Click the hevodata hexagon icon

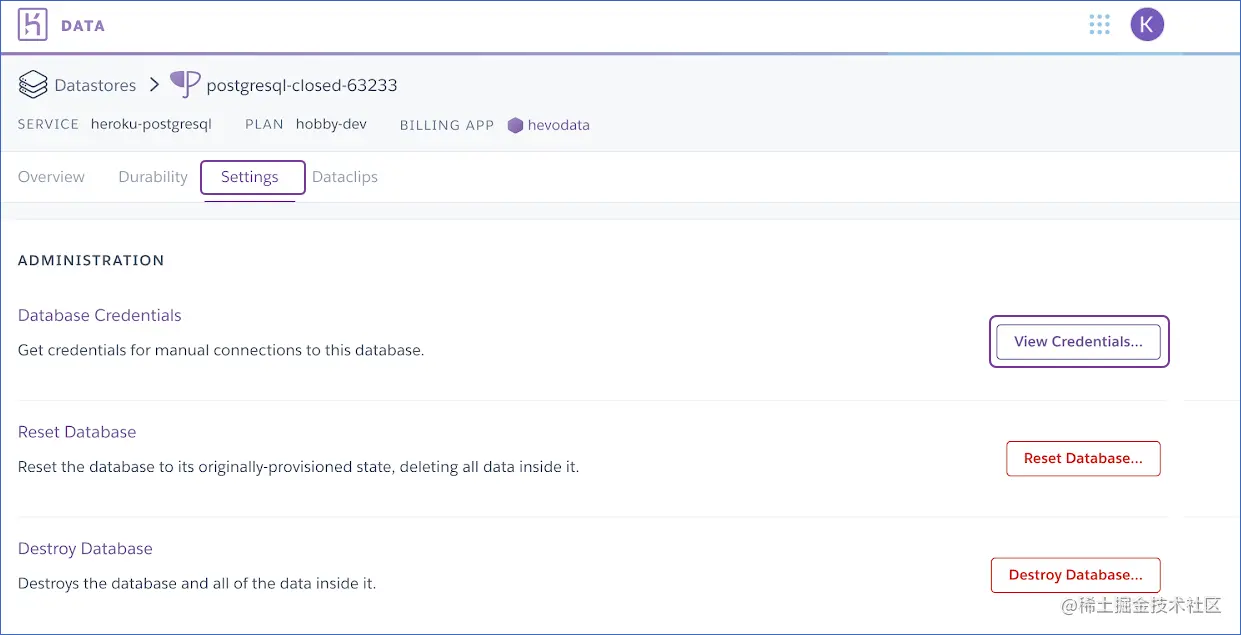[514, 125]
